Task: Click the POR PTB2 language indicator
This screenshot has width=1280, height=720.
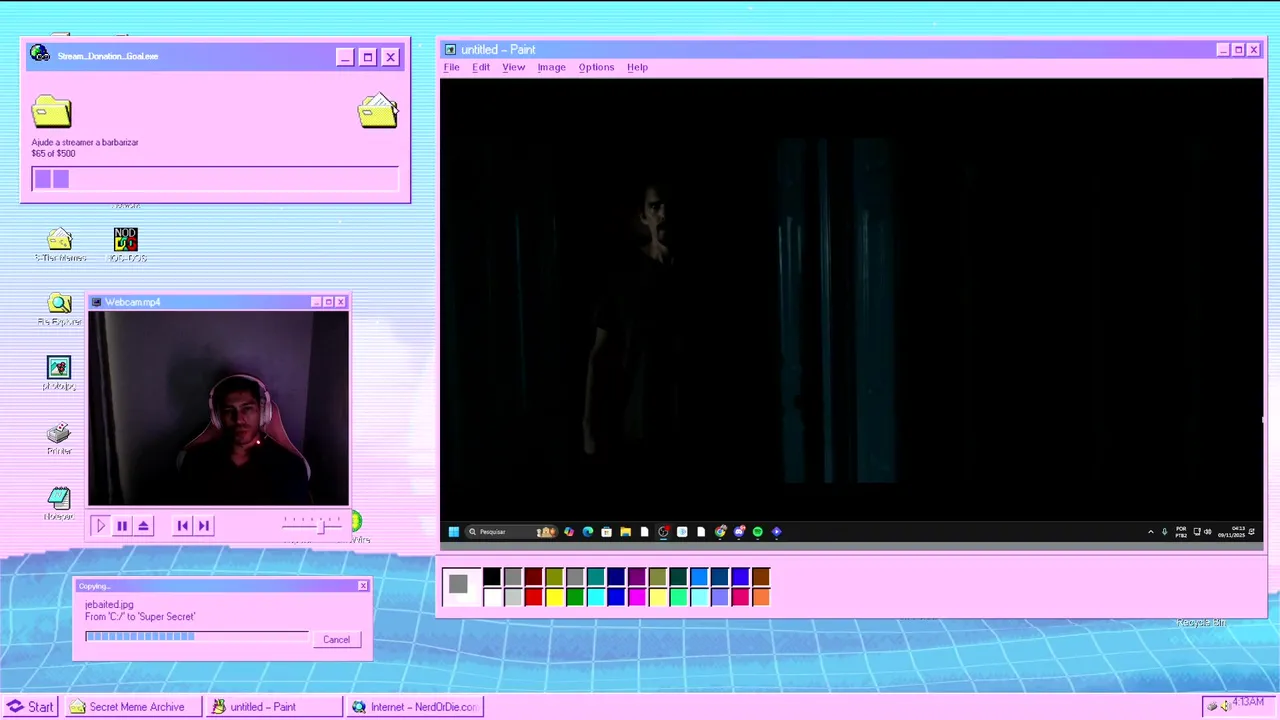Action: click(1181, 532)
